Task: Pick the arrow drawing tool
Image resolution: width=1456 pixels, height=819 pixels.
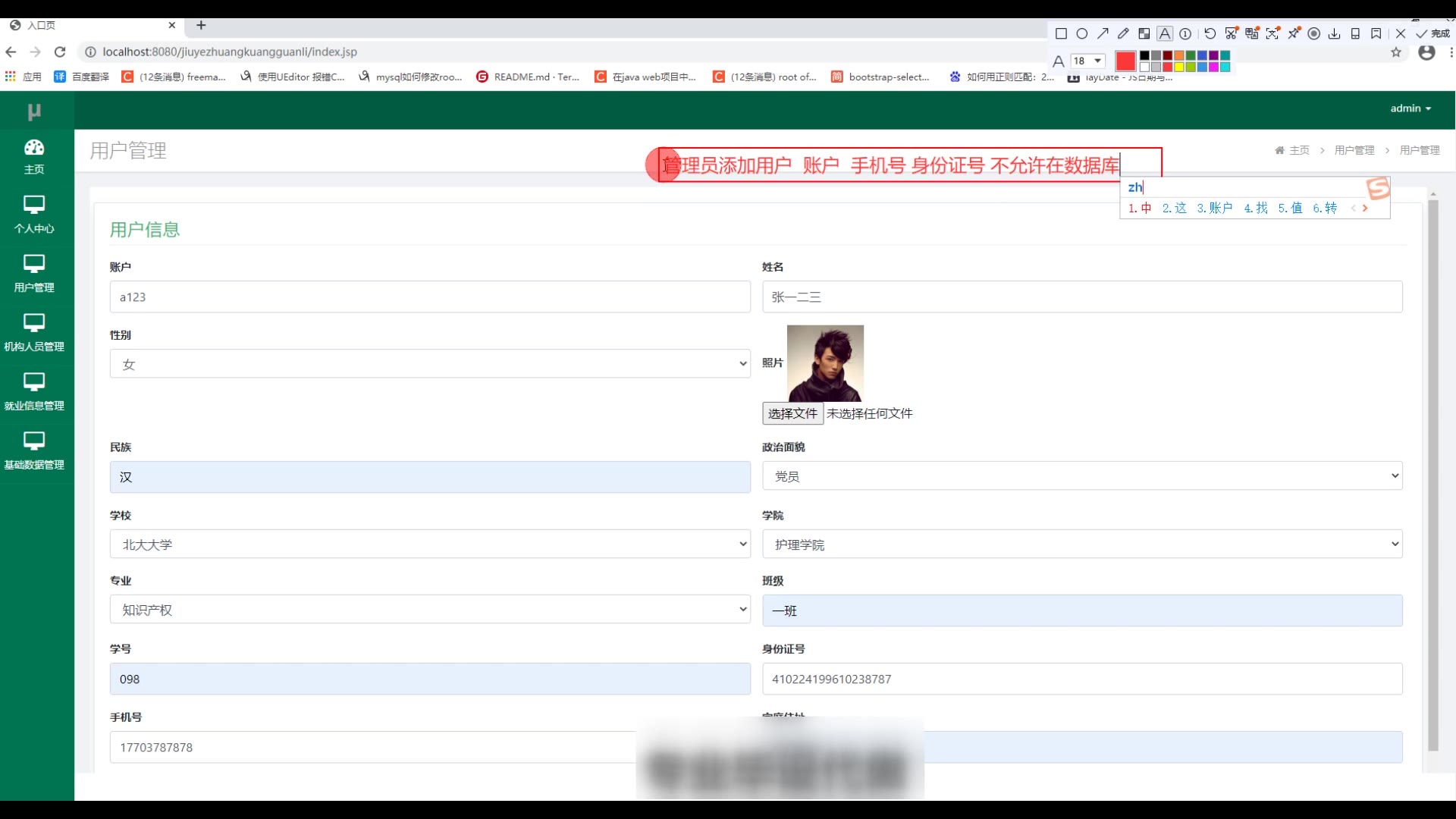Action: click(x=1103, y=33)
